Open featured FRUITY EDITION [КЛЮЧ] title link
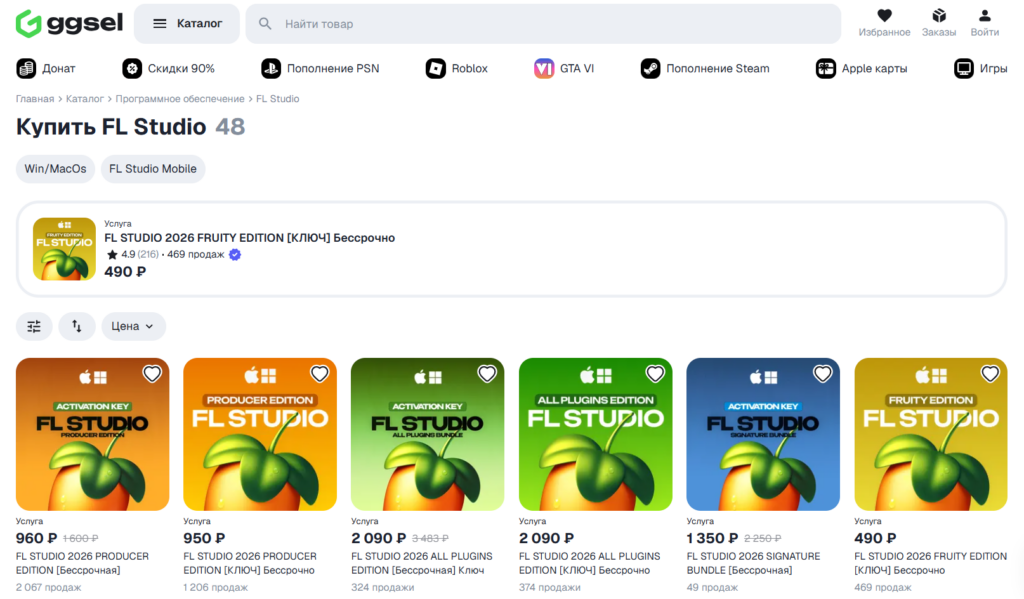The image size is (1024, 599). tap(249, 238)
